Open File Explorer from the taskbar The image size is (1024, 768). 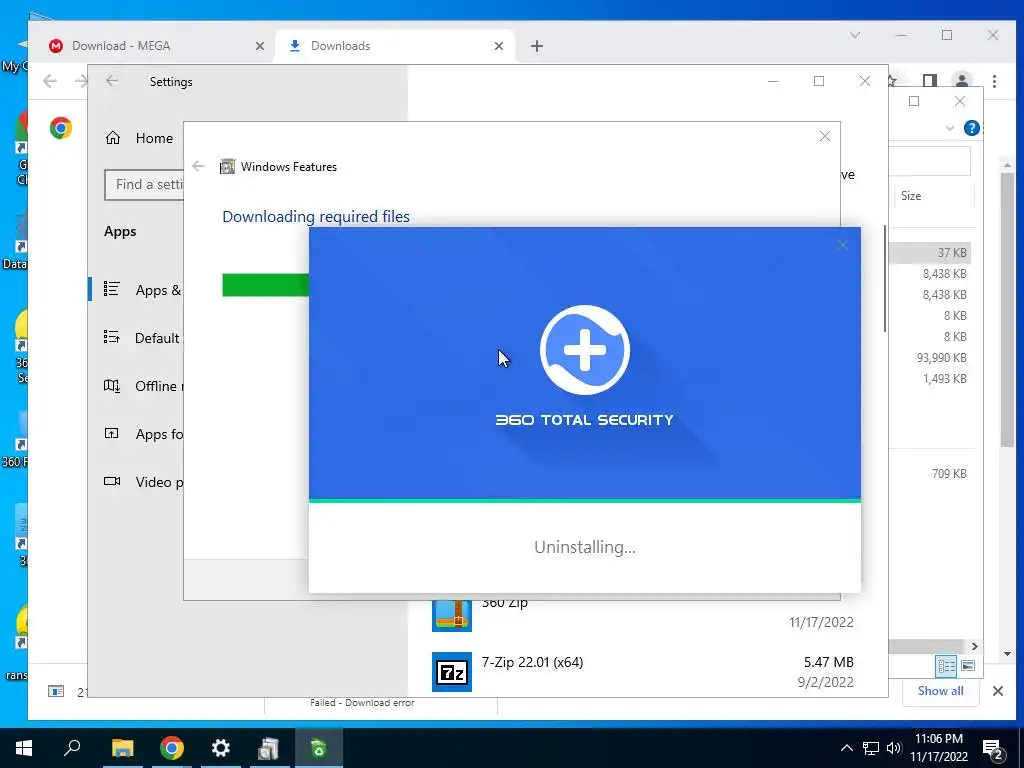click(x=122, y=748)
